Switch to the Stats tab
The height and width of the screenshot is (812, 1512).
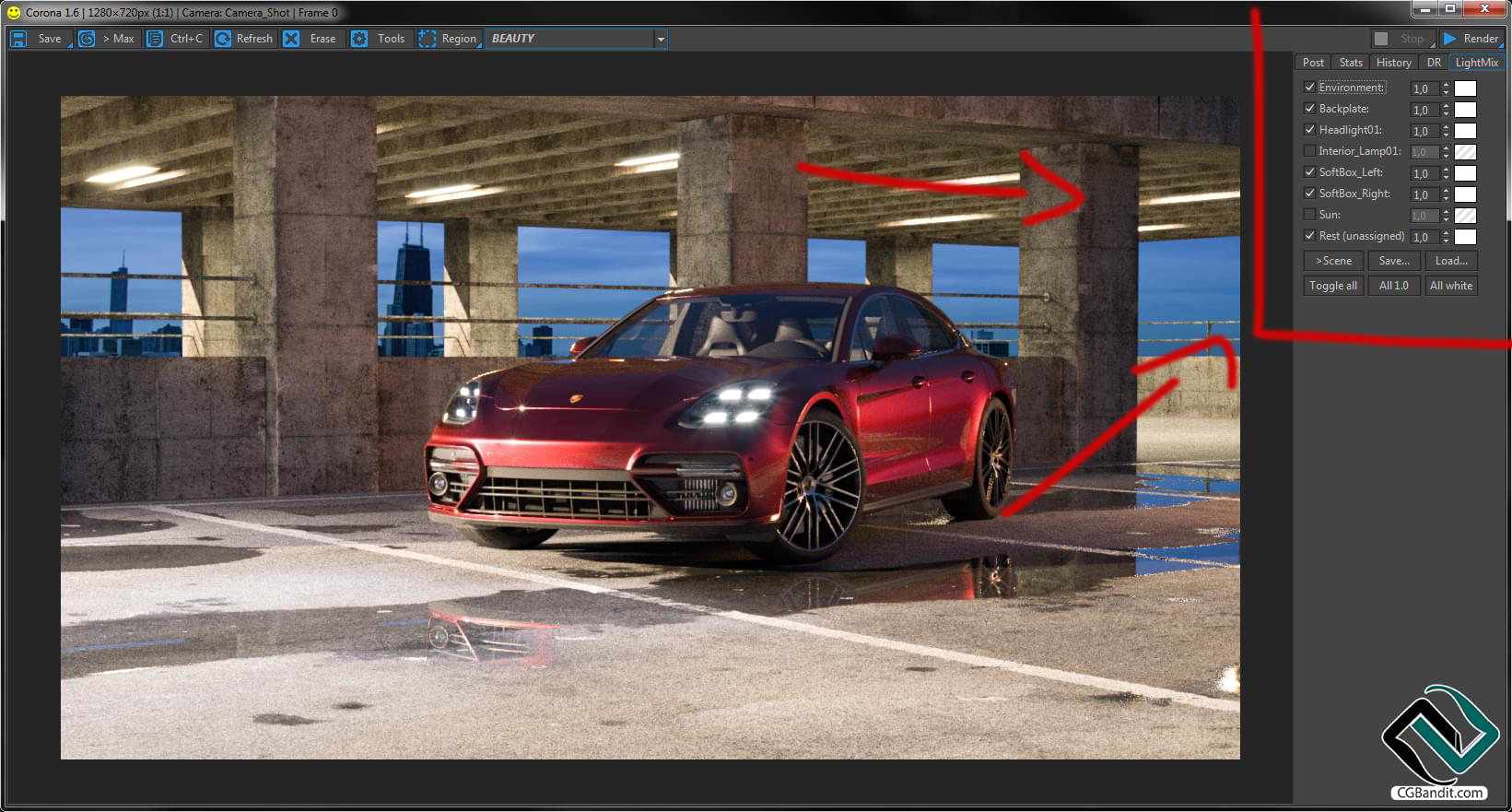1351,63
